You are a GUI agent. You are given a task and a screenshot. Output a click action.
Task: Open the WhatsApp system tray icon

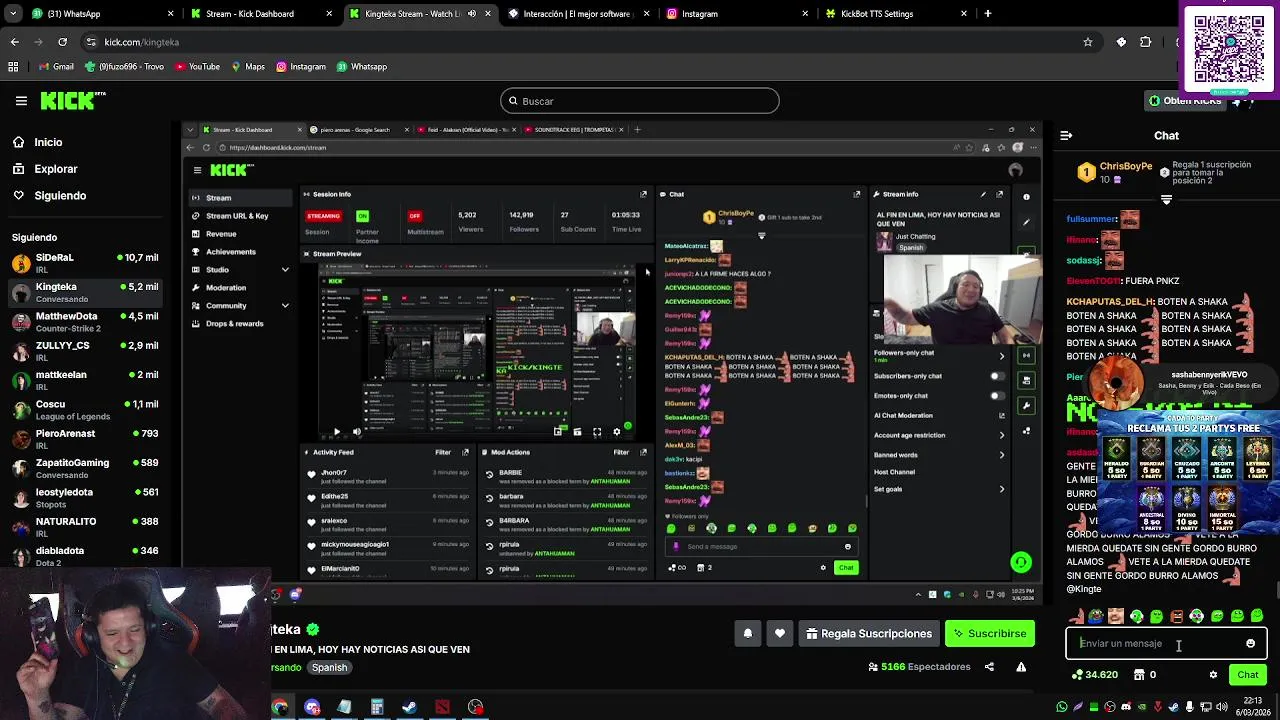click(x=1062, y=707)
